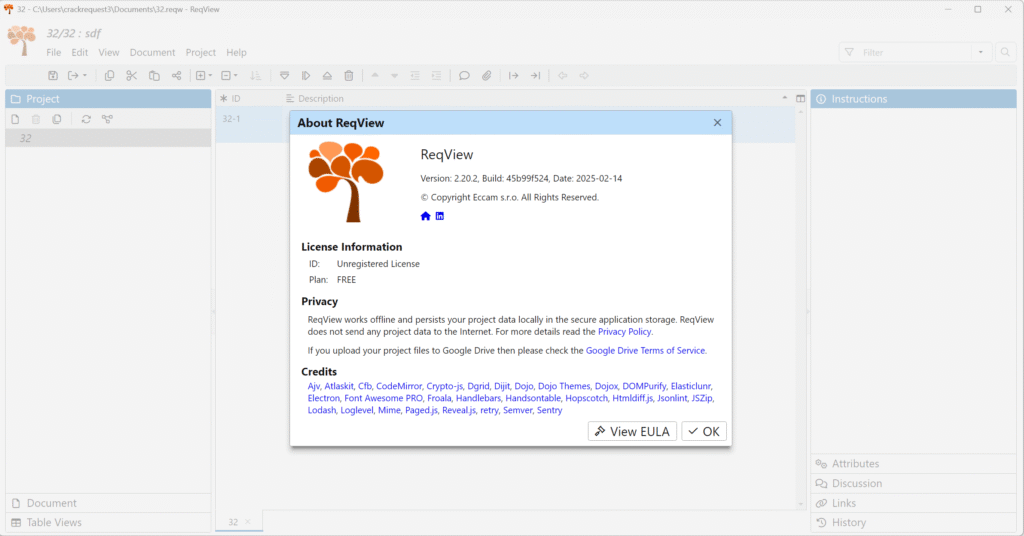Expand the Attributes panel

coord(856,464)
